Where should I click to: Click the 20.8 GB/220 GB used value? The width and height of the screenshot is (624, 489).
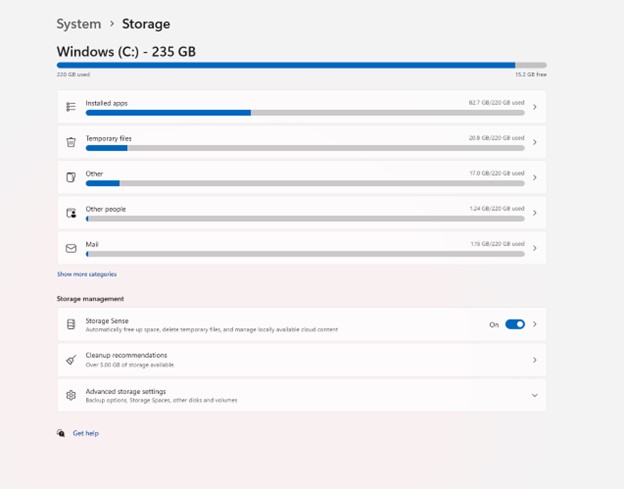pos(496,138)
